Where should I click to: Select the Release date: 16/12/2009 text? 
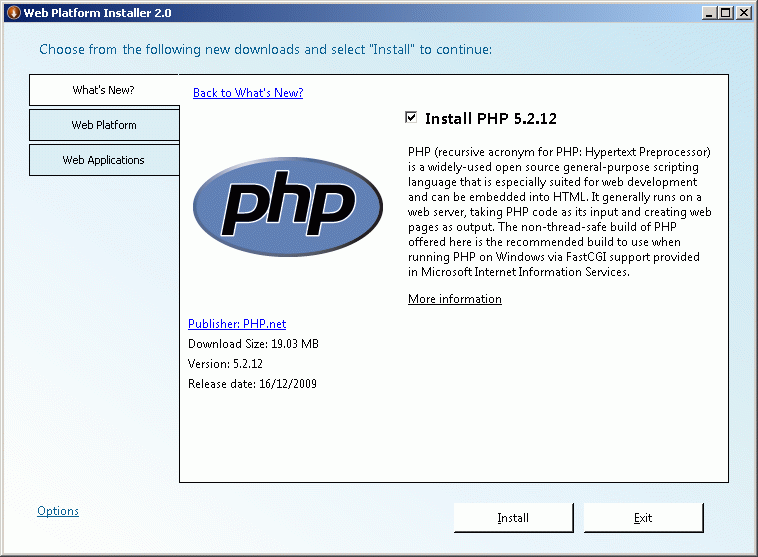tap(252, 383)
